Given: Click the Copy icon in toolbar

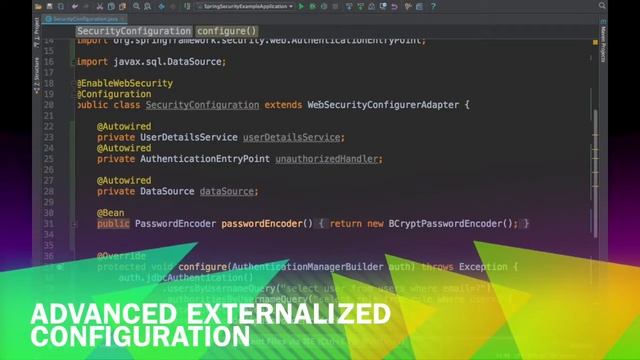Looking at the screenshot, I should pyautogui.click(x=111, y=6).
